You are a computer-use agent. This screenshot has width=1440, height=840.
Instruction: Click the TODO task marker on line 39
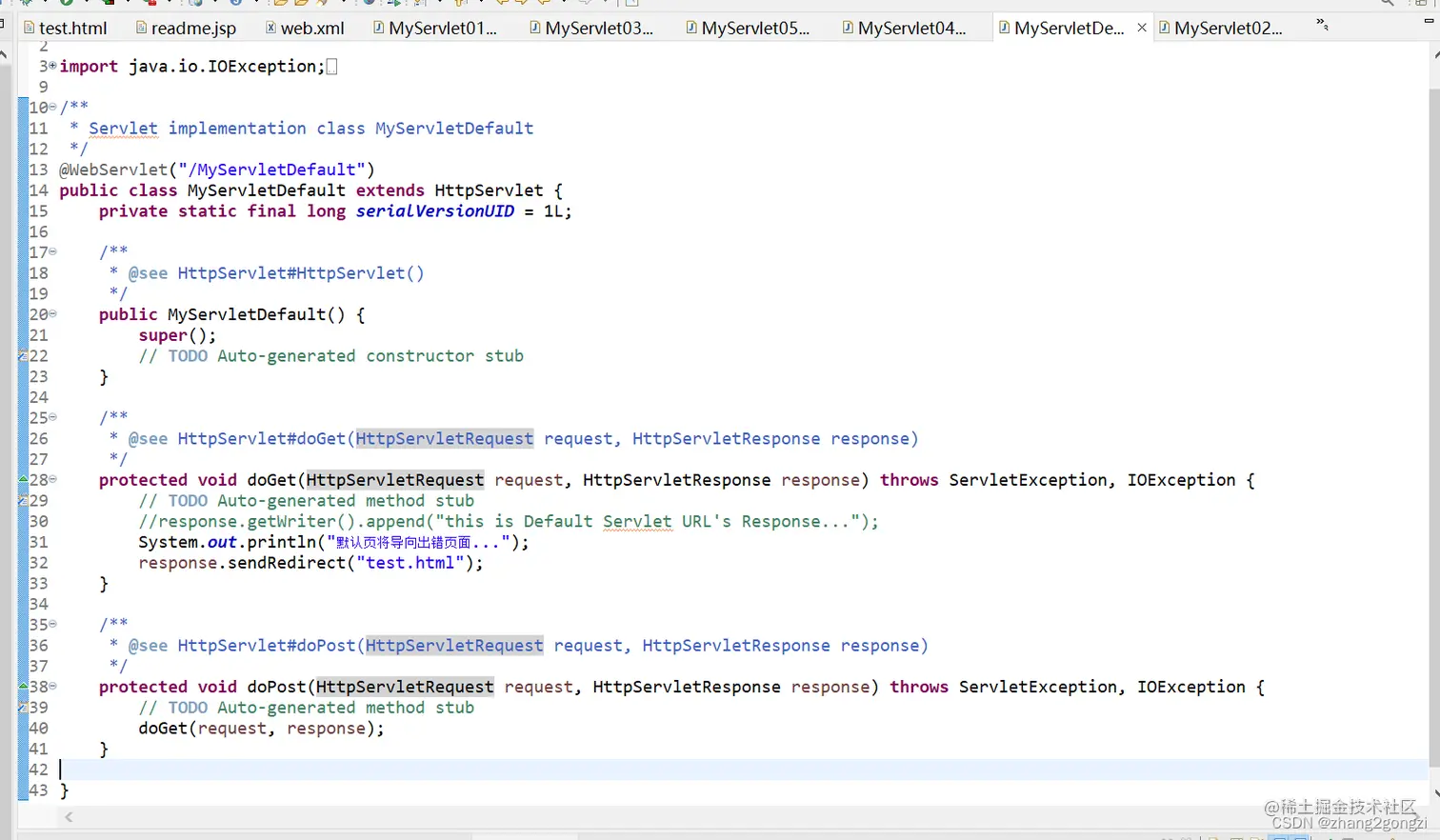click(23, 708)
